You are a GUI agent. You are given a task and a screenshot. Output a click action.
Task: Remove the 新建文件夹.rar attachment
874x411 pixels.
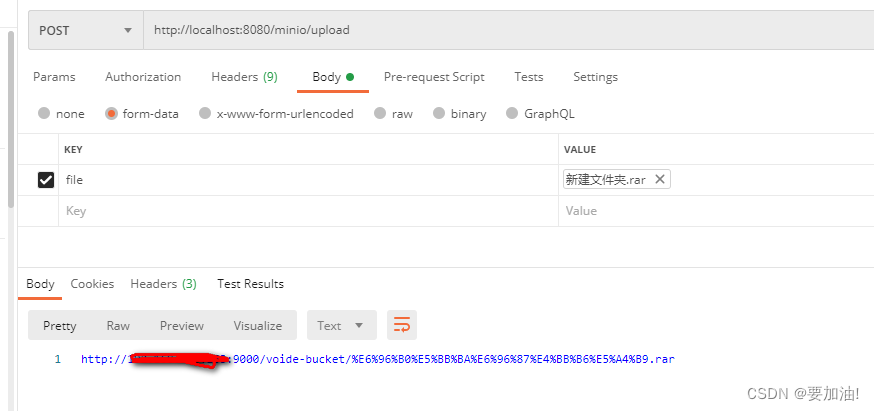[x=659, y=179]
